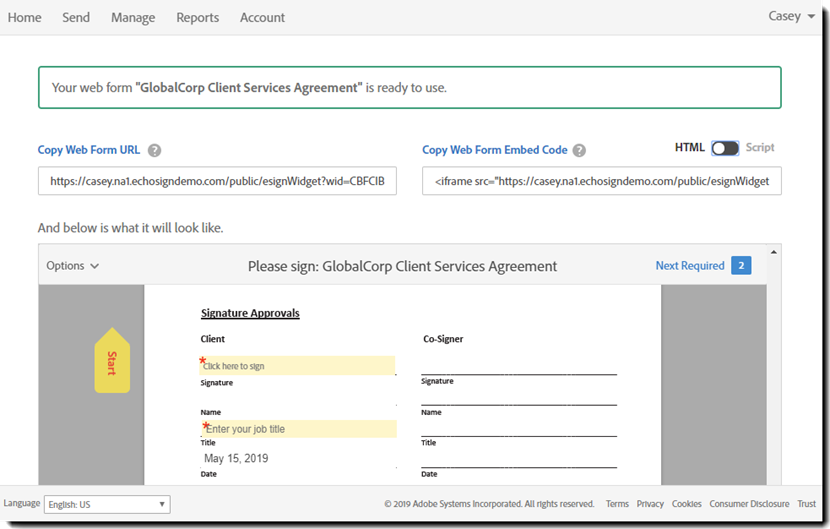Click the red asterisk on signature field
This screenshot has height=529, width=830.
[203, 360]
